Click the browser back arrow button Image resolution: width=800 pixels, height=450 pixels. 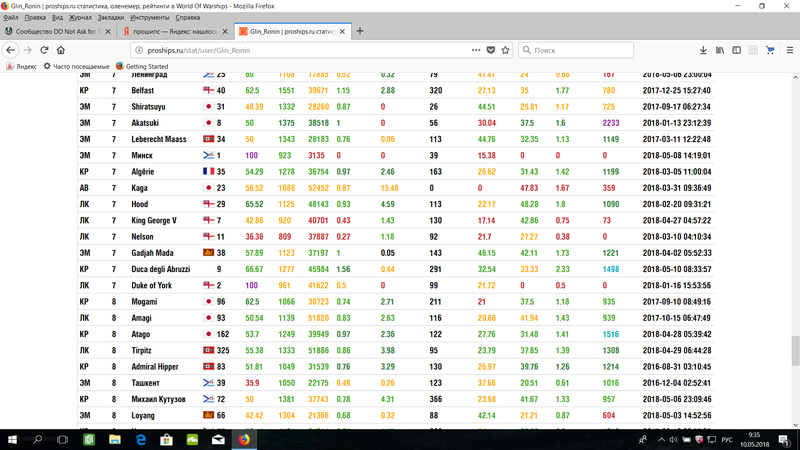pyautogui.click(x=10, y=49)
